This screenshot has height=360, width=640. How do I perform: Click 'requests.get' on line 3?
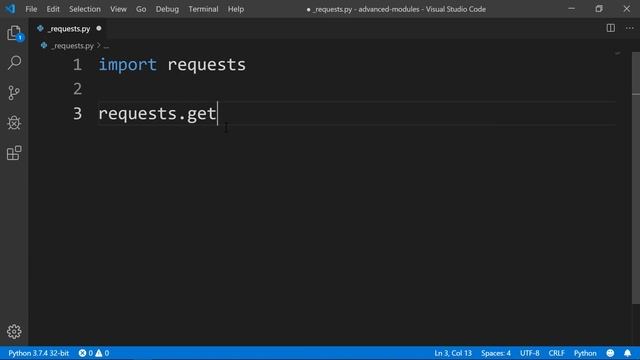[x=157, y=114]
